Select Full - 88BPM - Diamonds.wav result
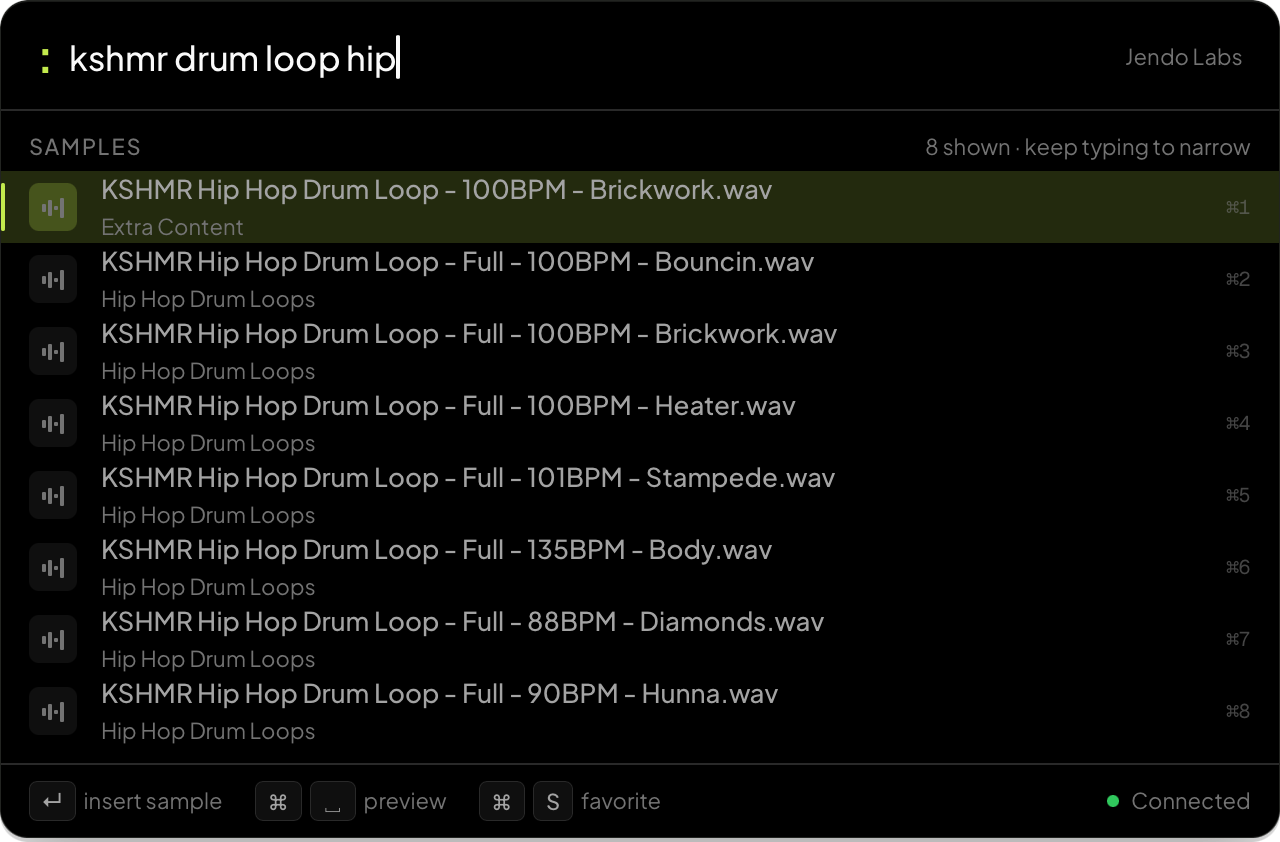The image size is (1280, 842). pyautogui.click(x=640, y=639)
